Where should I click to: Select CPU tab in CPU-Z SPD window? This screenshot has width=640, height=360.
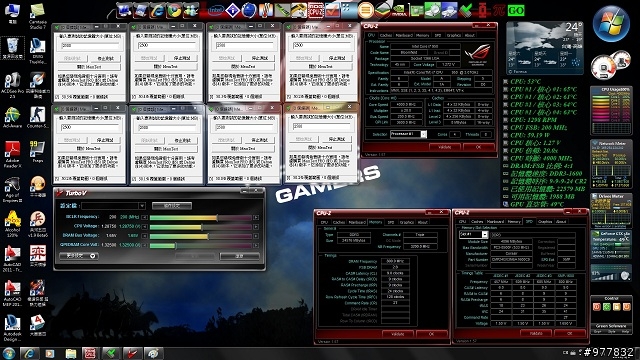point(462,222)
